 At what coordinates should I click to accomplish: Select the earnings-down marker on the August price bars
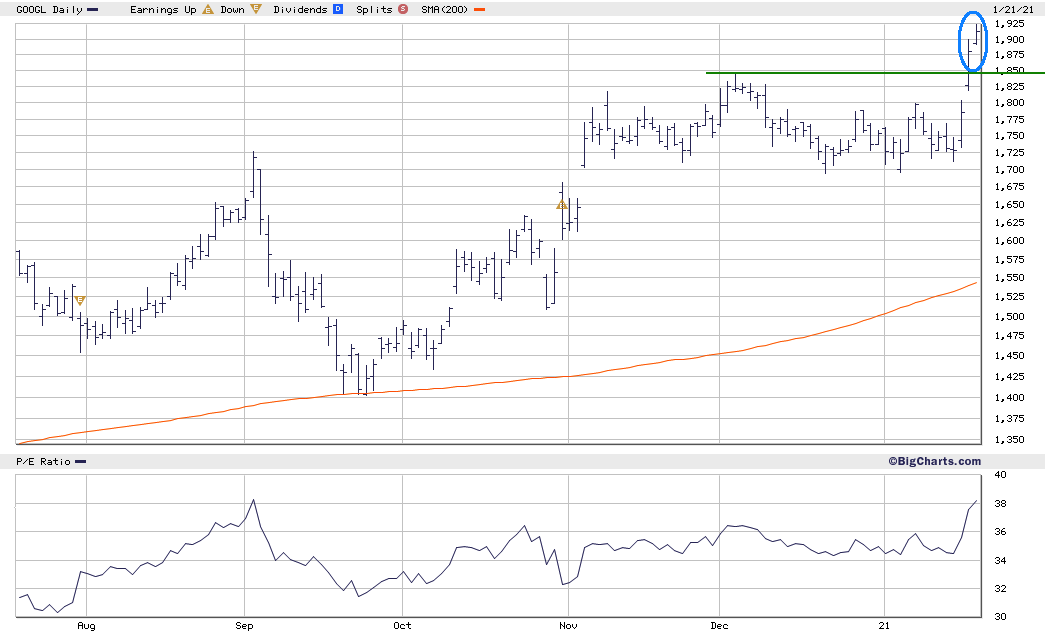tap(79, 301)
